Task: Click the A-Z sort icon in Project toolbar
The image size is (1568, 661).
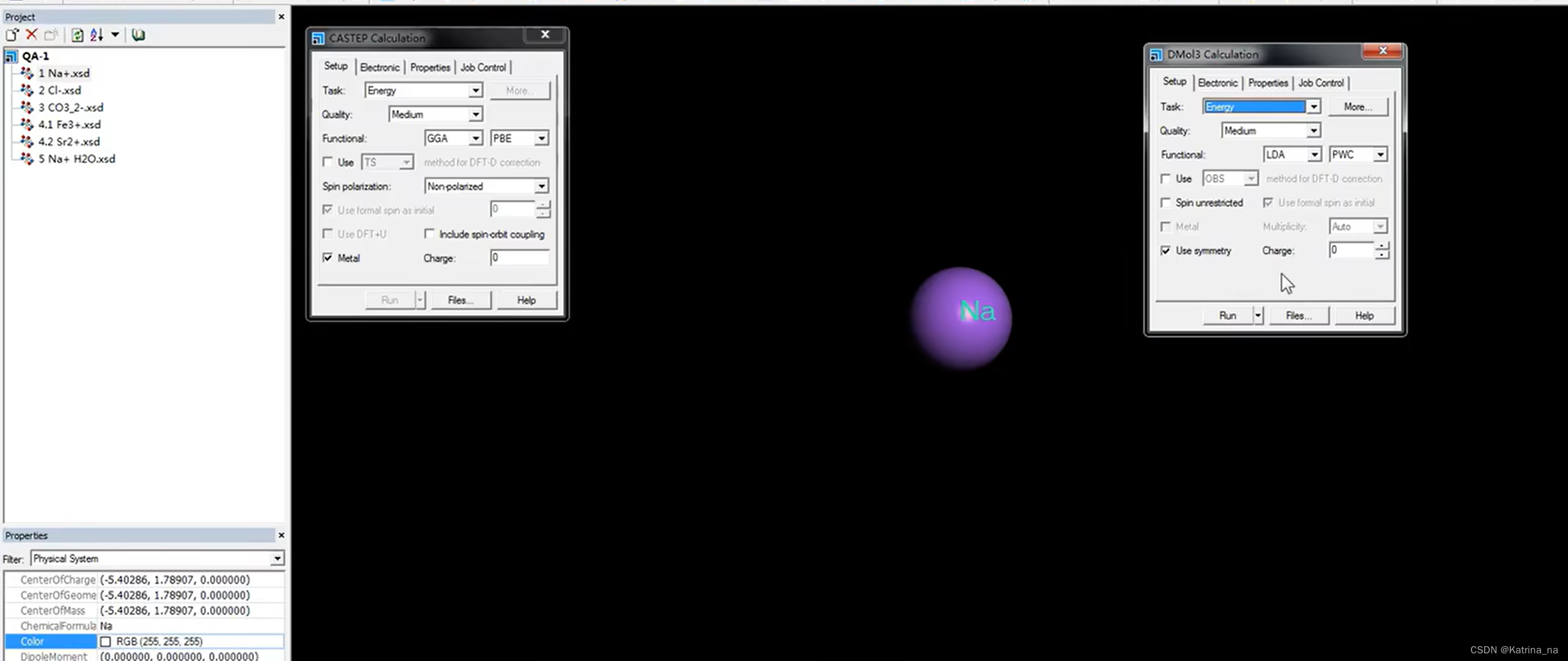Action: pyautogui.click(x=96, y=35)
